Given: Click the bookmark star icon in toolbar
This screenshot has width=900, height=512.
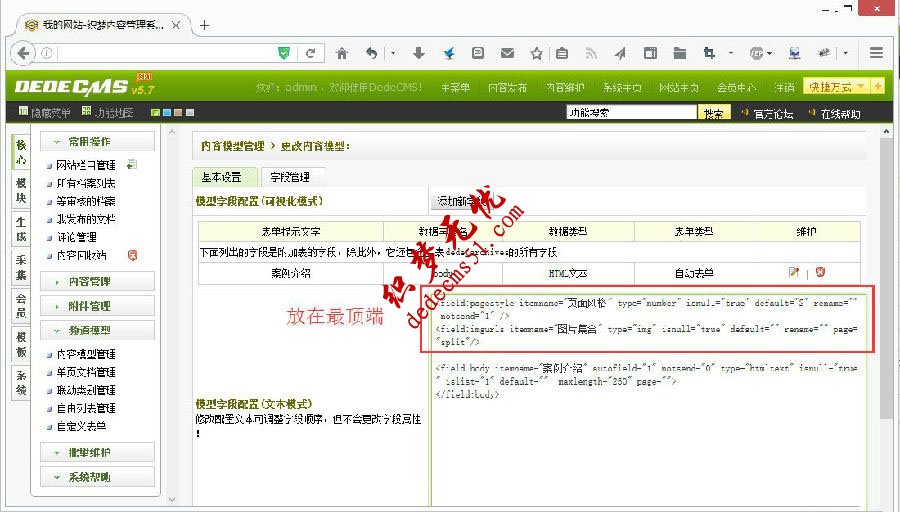Looking at the screenshot, I should pyautogui.click(x=536, y=53).
